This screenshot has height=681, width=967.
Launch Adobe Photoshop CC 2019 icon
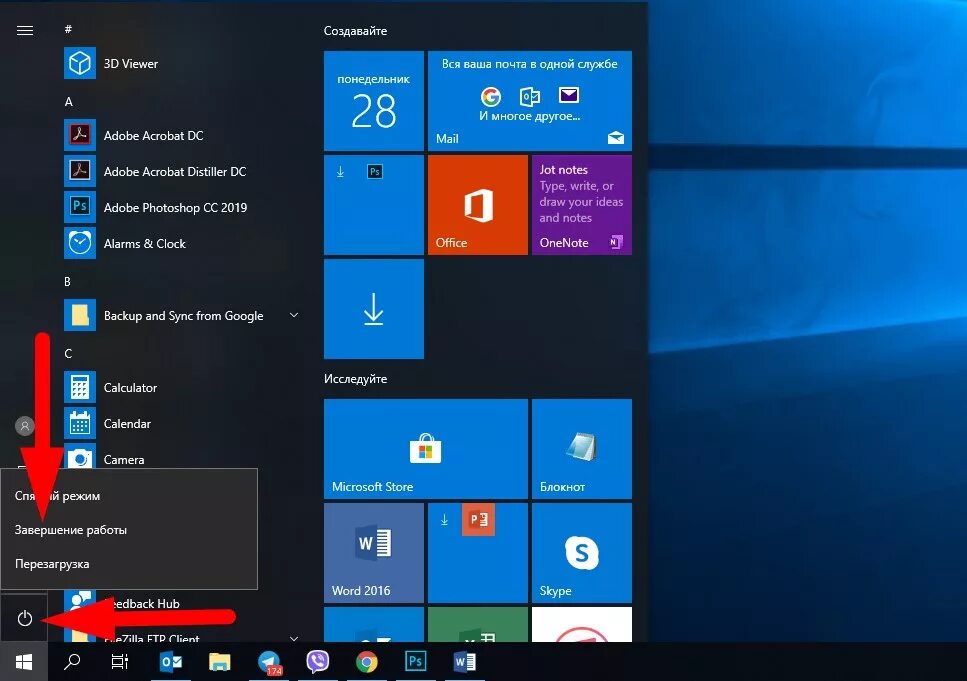click(x=80, y=207)
